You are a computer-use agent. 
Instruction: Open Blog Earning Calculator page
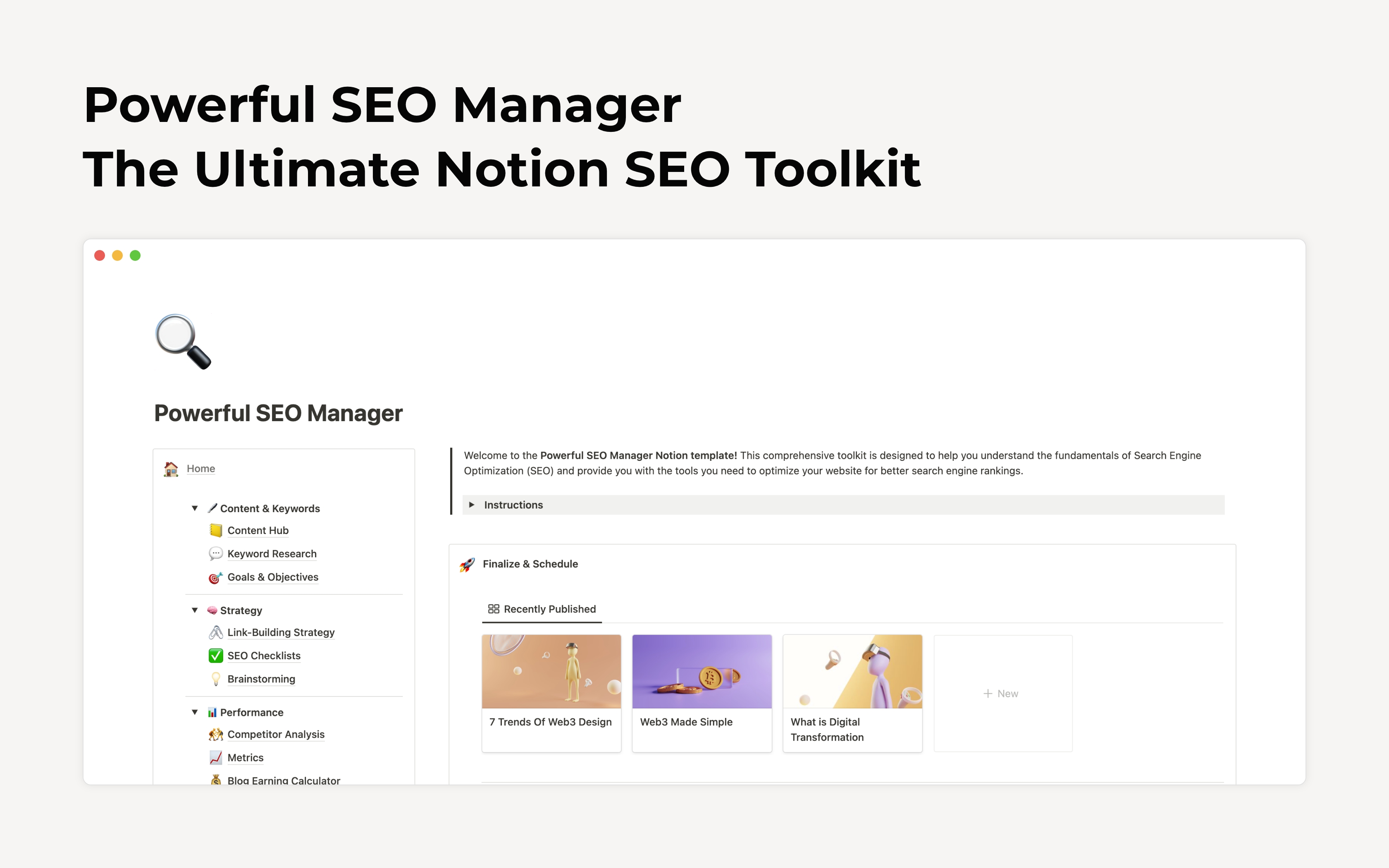click(x=284, y=780)
